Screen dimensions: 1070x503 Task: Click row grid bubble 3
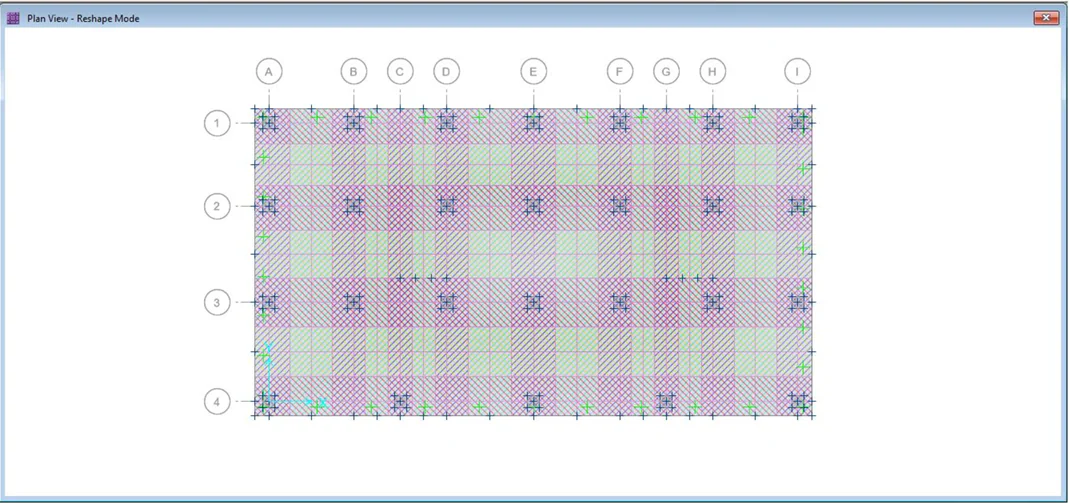click(x=217, y=302)
